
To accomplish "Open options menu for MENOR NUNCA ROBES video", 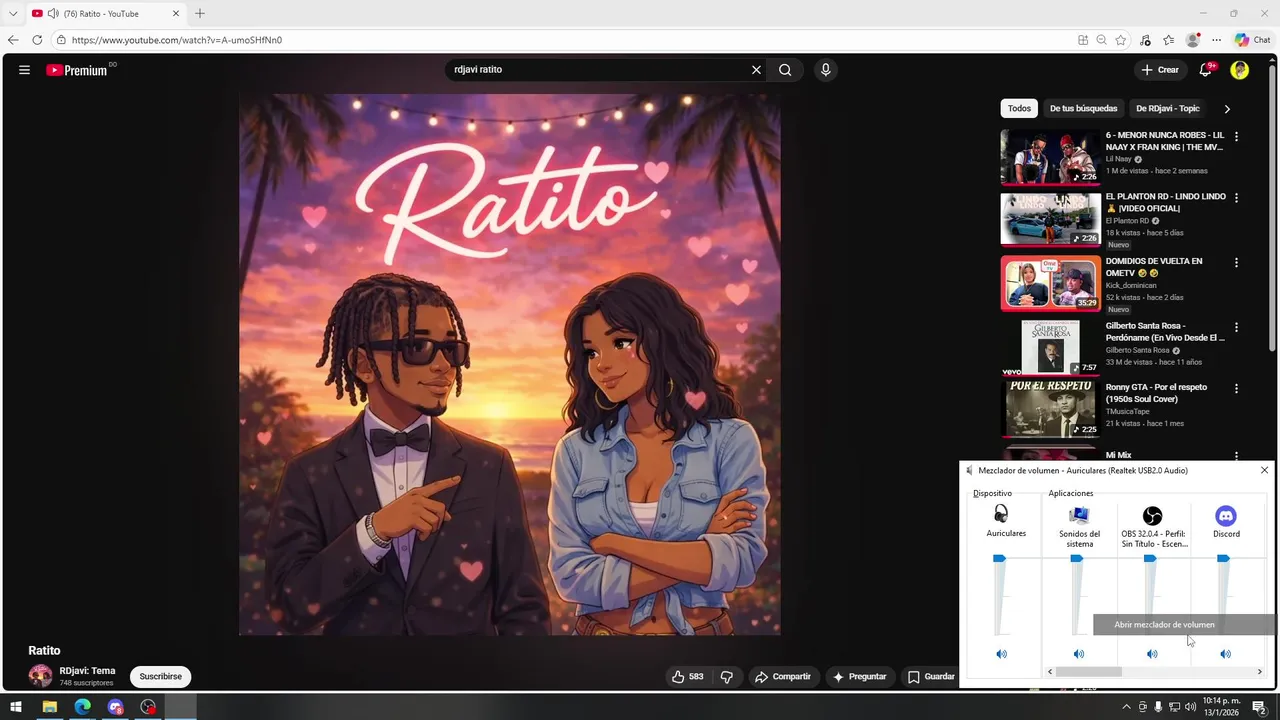I will [x=1236, y=136].
